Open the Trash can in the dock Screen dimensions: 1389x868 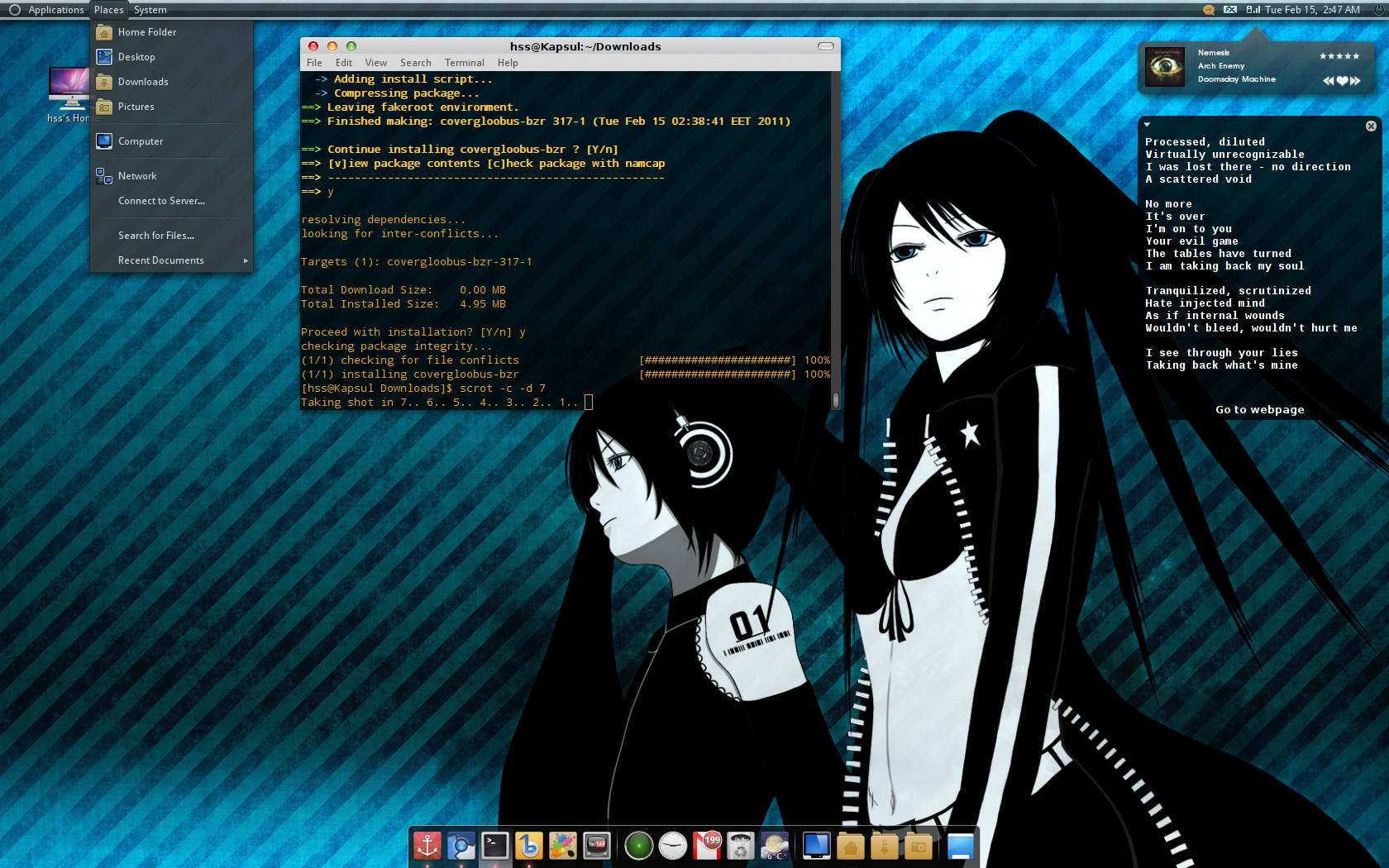coord(741,846)
